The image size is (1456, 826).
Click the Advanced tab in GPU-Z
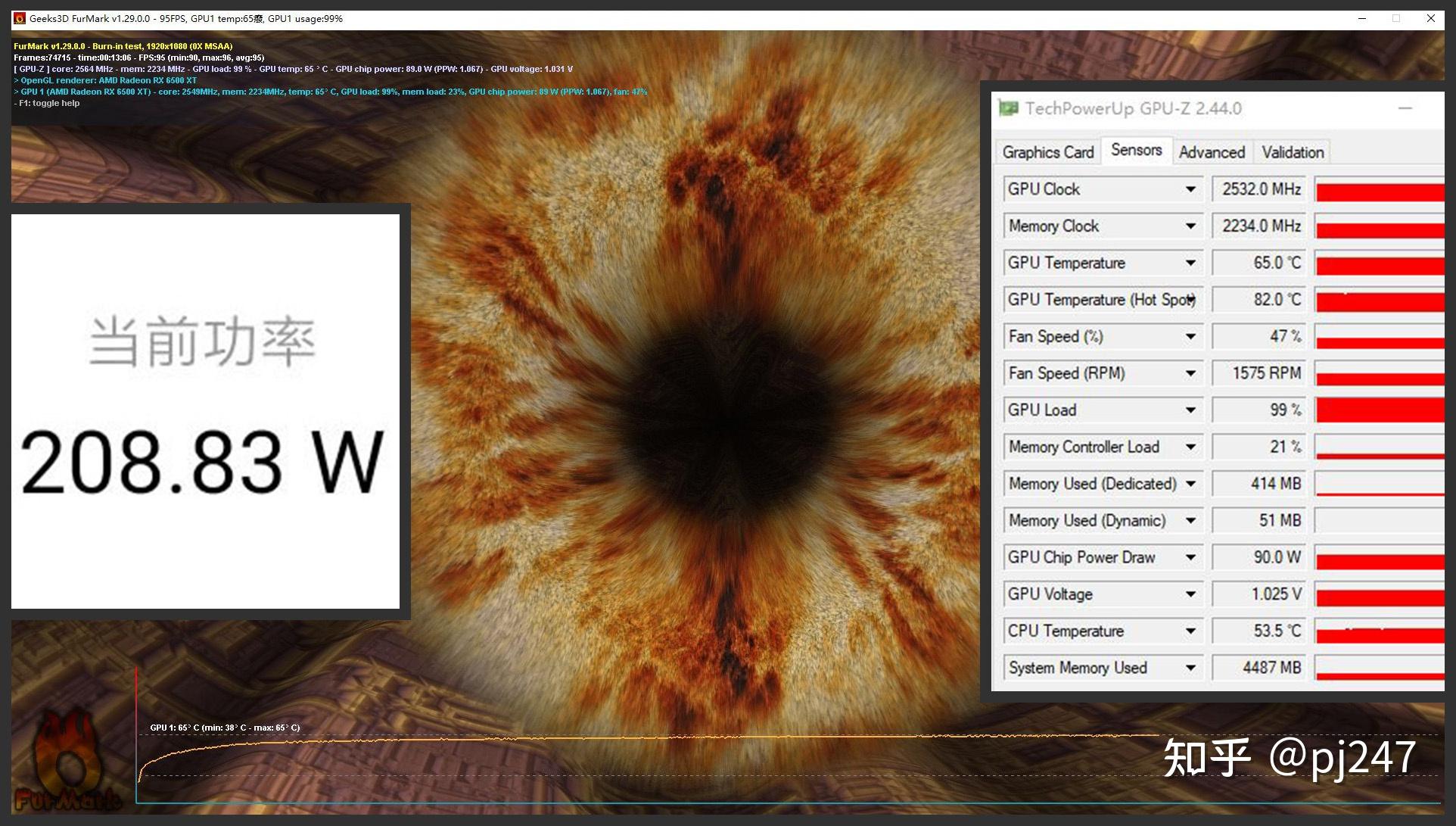point(1209,151)
